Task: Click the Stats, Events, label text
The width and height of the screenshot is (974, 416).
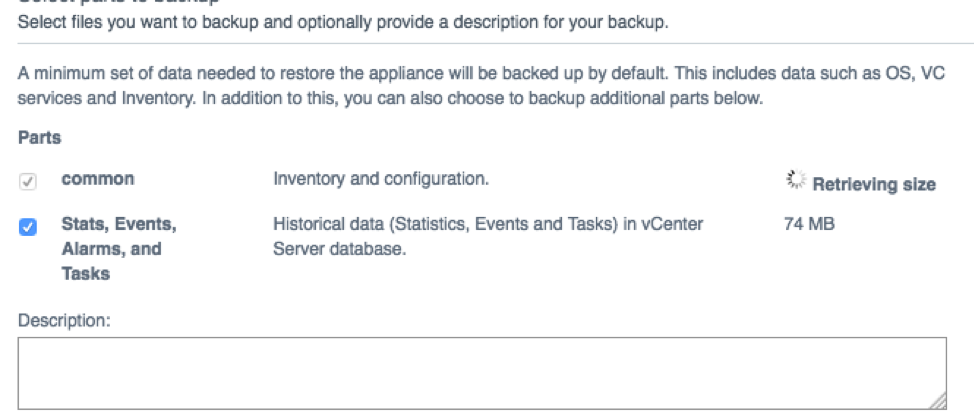Action: point(119,224)
